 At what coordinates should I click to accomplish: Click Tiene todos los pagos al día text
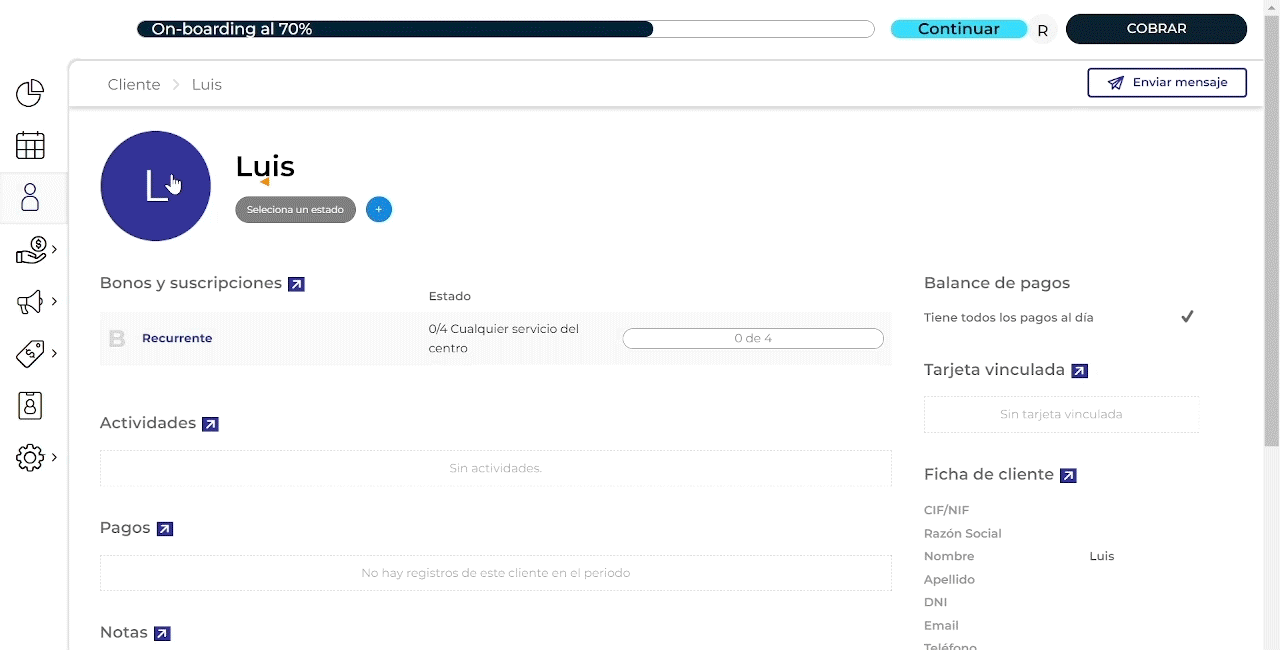pos(1009,318)
